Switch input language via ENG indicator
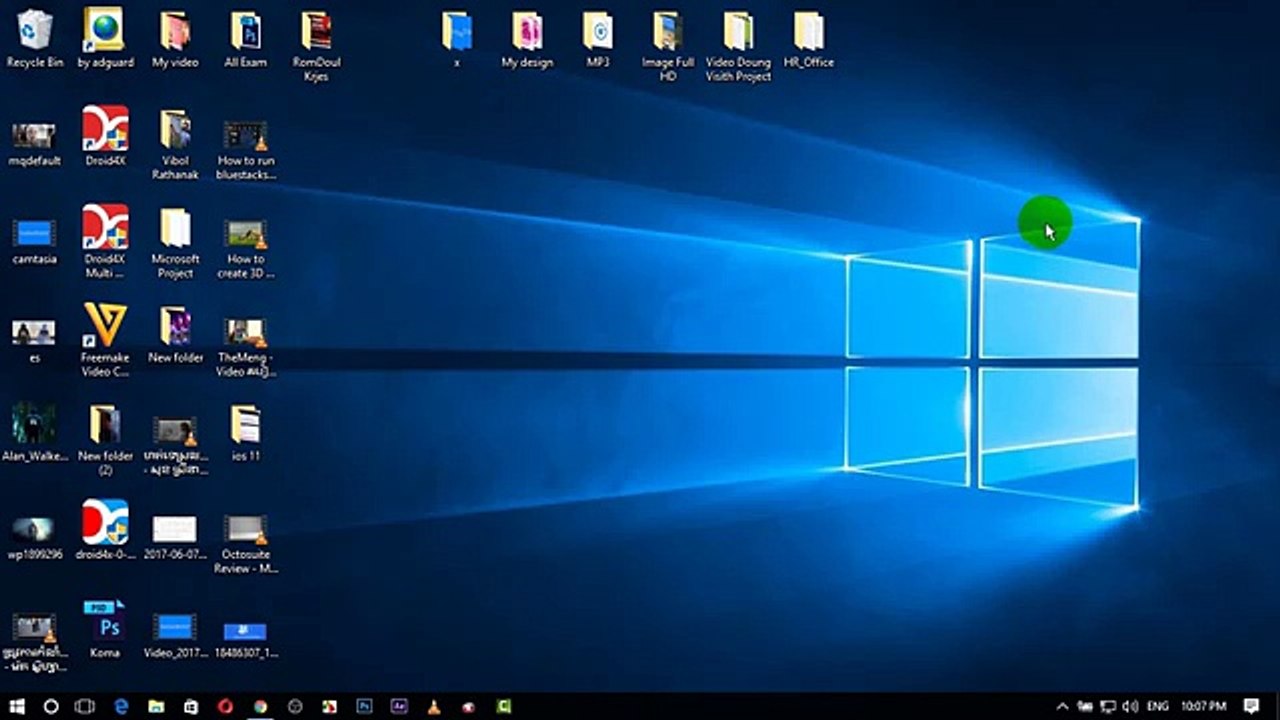The height and width of the screenshot is (720, 1280). (1157, 706)
